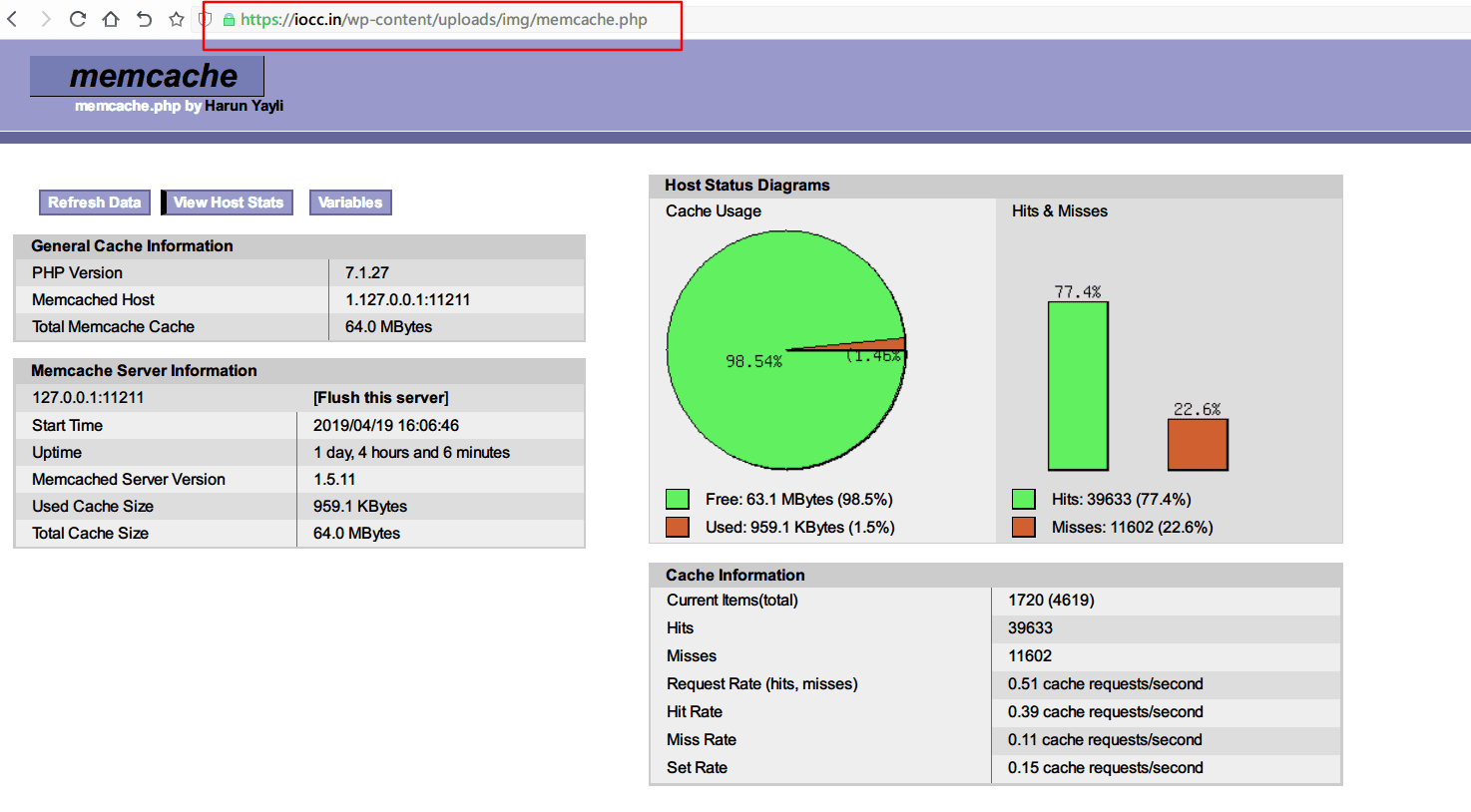Click the 98.54% label on pie chart

[x=753, y=361]
